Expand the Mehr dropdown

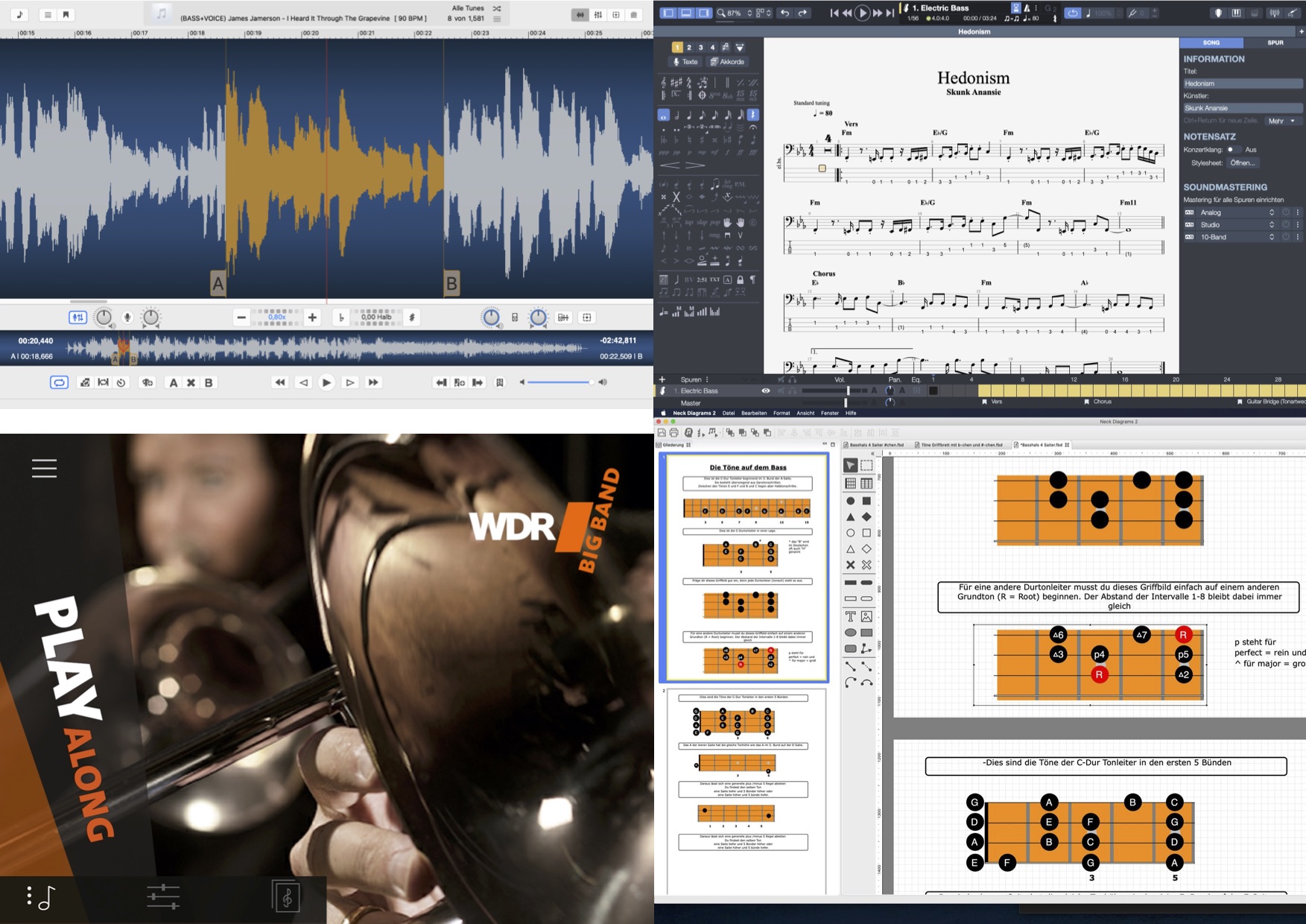(1283, 121)
